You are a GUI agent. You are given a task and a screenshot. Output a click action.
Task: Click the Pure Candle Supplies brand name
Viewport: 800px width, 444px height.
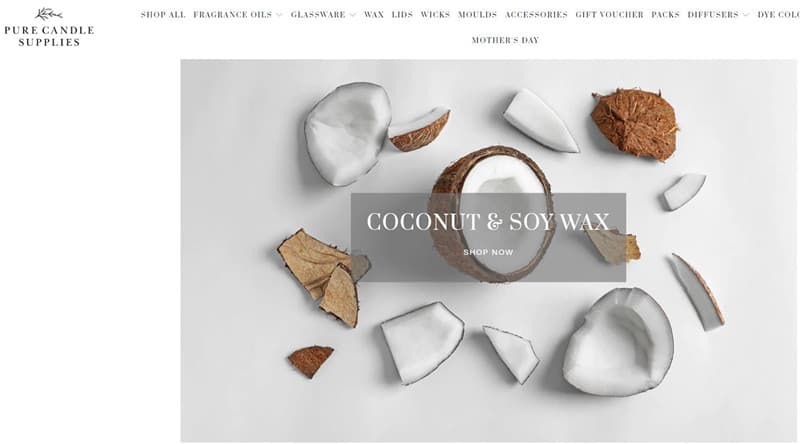[x=49, y=36]
